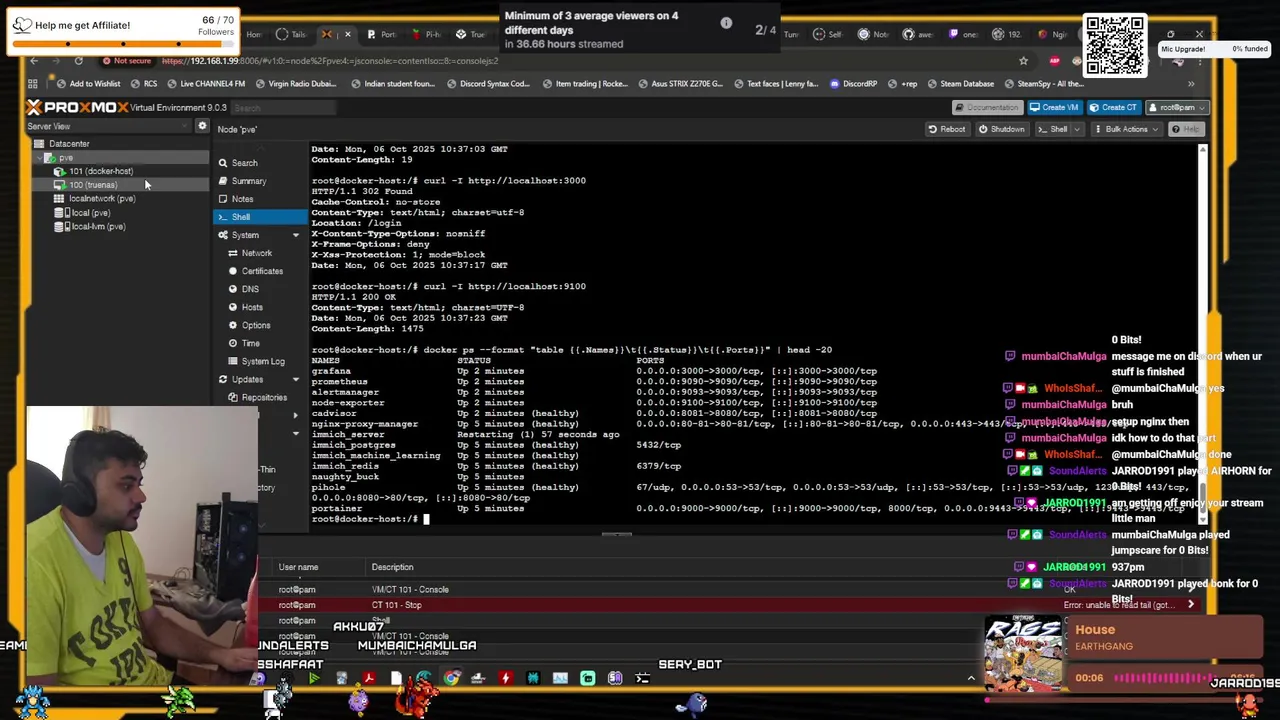Open the Certificates item
Image resolution: width=1280 pixels, height=720 pixels.
[262, 271]
